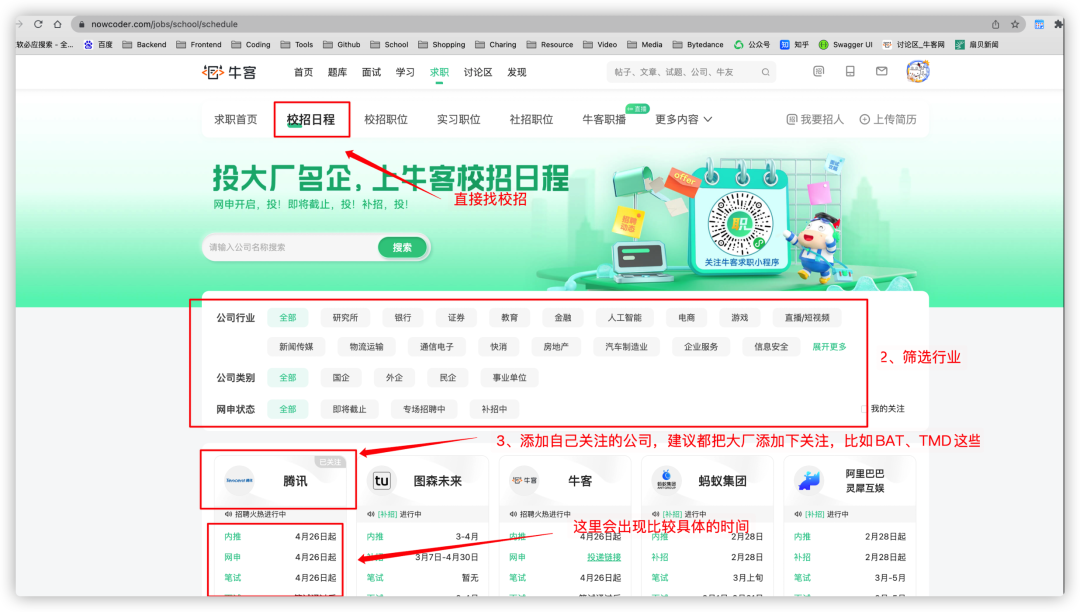Click the browser home icon

58,24
